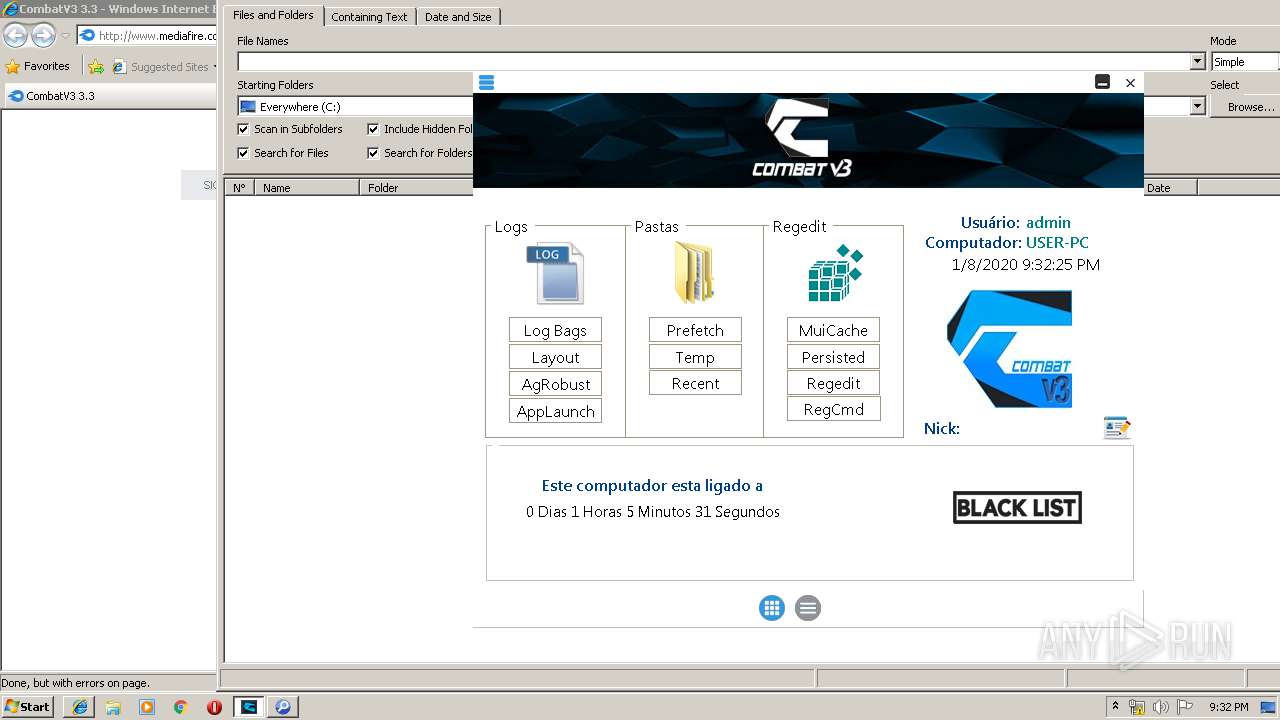Click the folder icon under Pastas
1280x720 pixels.
pyautogui.click(x=694, y=272)
